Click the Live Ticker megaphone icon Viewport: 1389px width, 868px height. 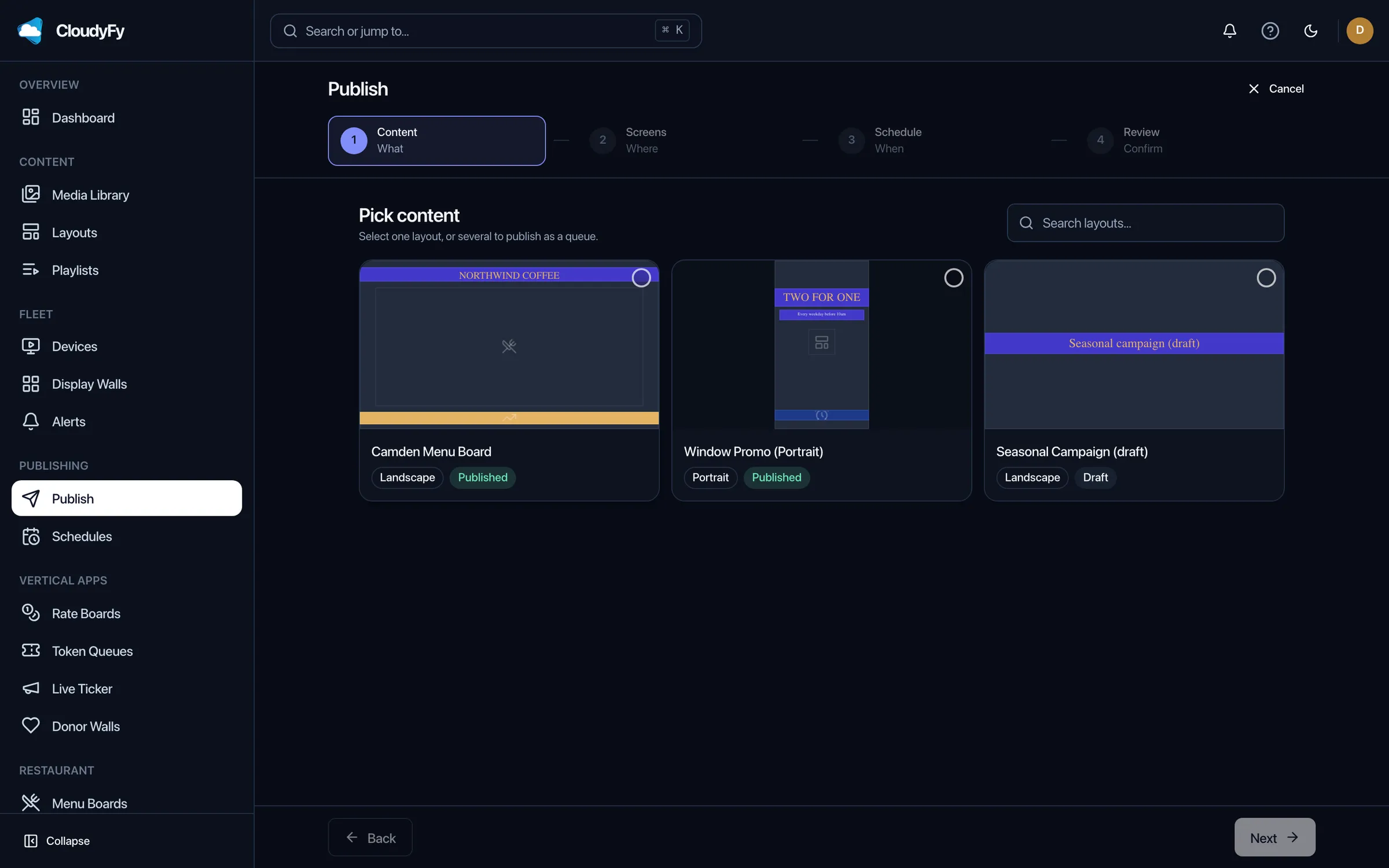[31, 688]
